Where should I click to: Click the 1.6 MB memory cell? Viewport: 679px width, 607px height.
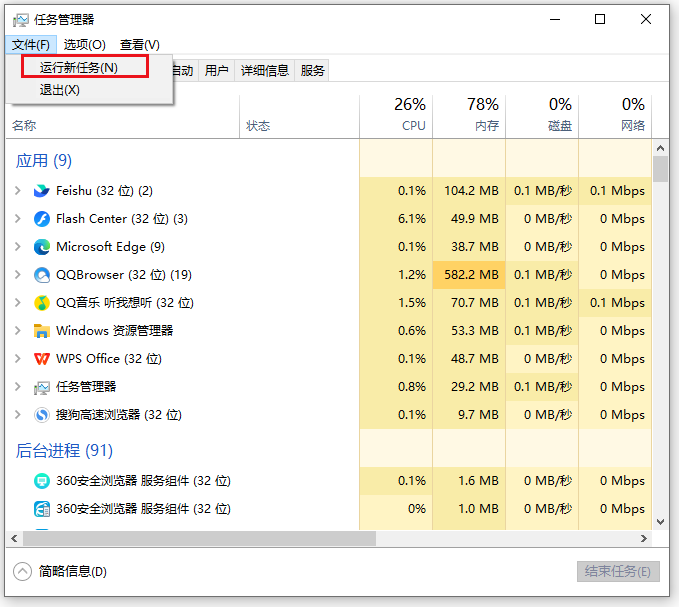469,481
